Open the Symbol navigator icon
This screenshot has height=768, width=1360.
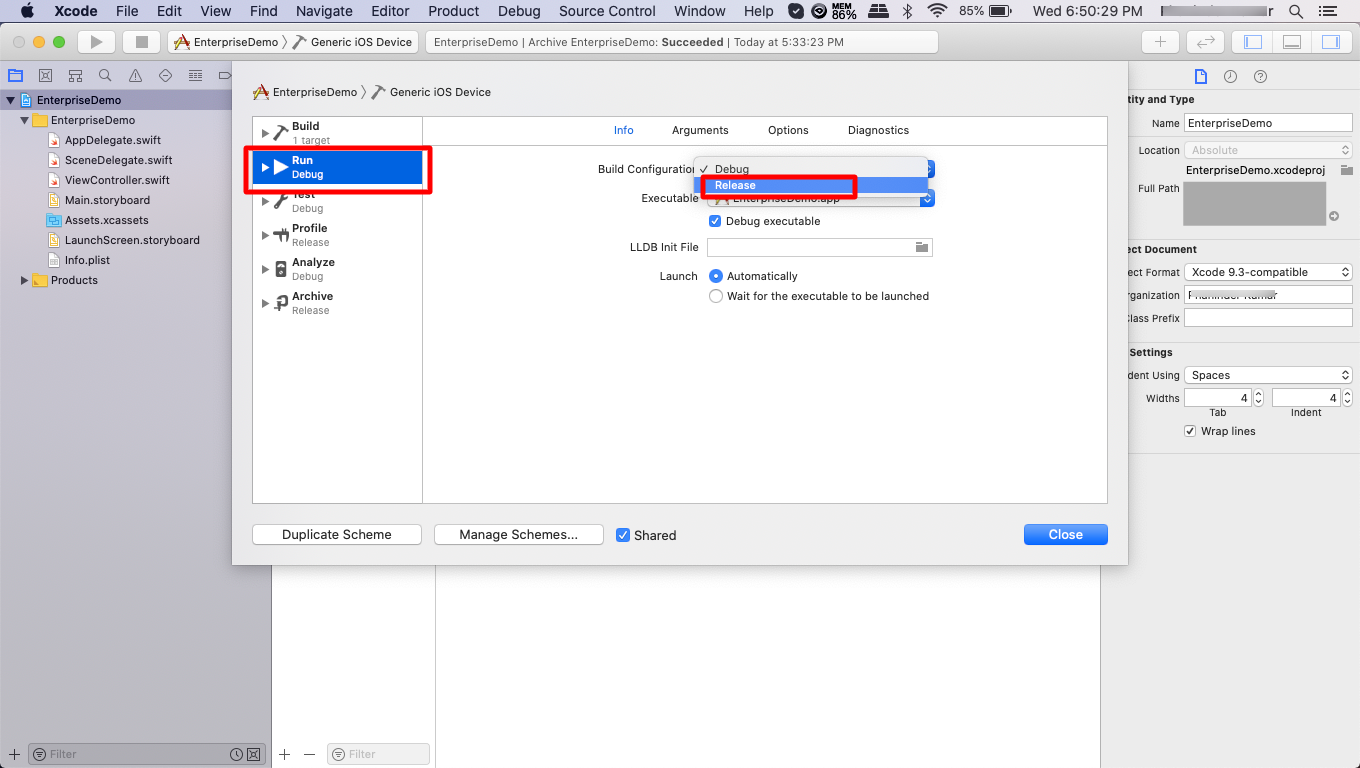(x=75, y=76)
